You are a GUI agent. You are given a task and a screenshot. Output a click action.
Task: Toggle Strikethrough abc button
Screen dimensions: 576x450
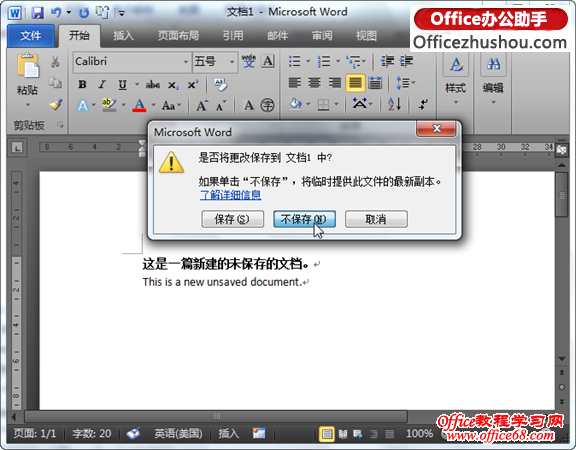coord(152,85)
